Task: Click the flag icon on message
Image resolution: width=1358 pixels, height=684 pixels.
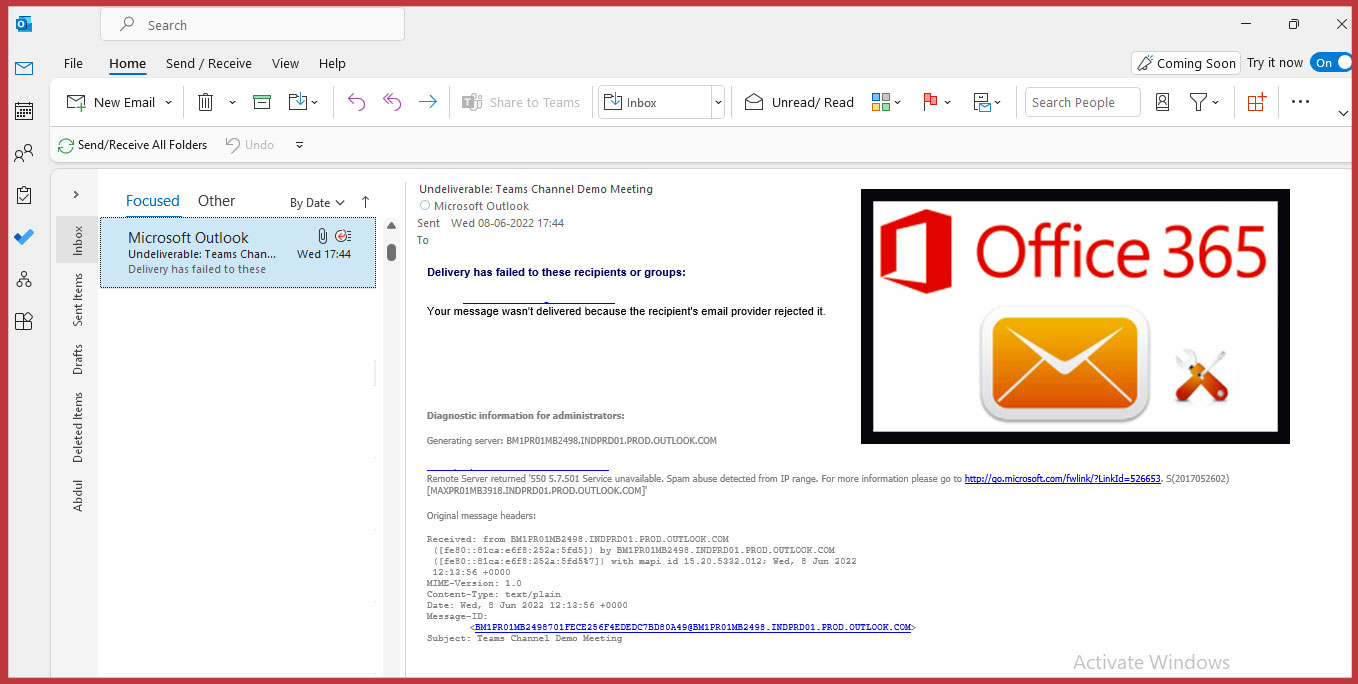Action: [343, 236]
